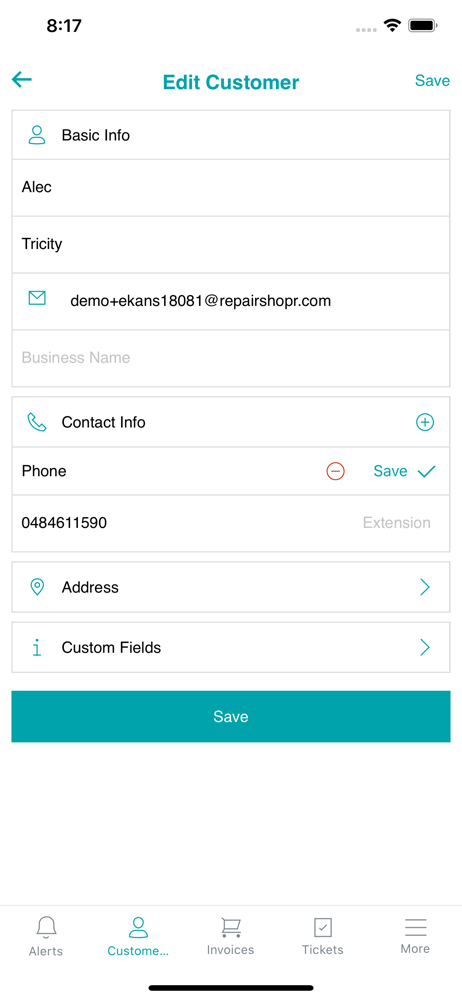
Task: Tap Save in the top right header
Action: (433, 80)
